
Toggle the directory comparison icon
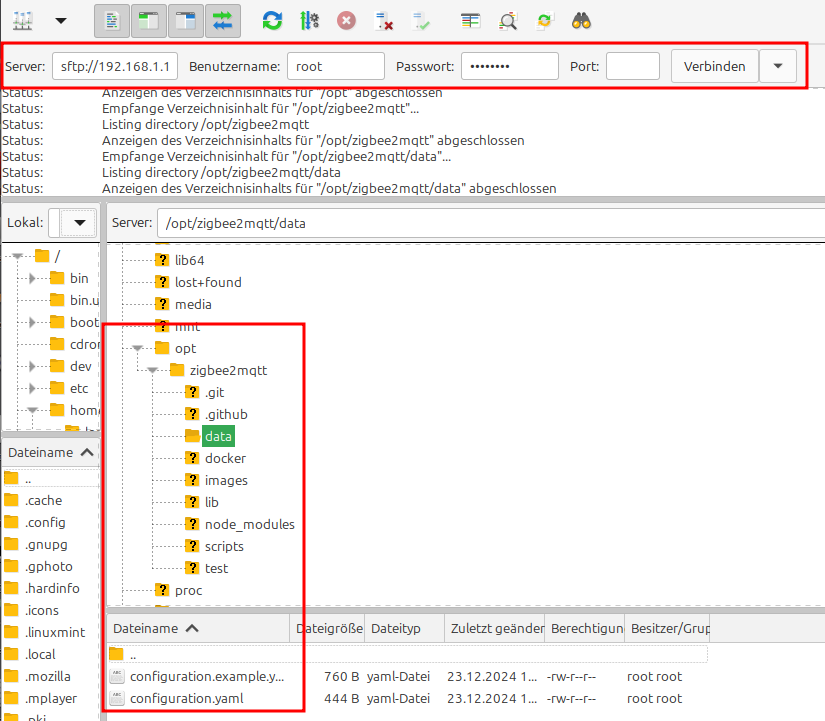(x=508, y=19)
